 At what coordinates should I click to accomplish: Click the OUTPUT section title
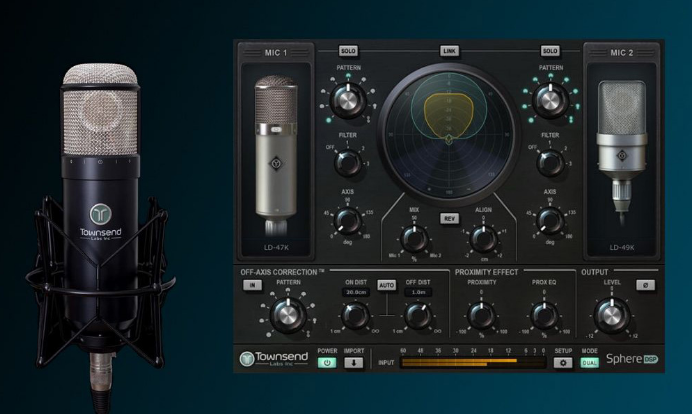click(594, 272)
